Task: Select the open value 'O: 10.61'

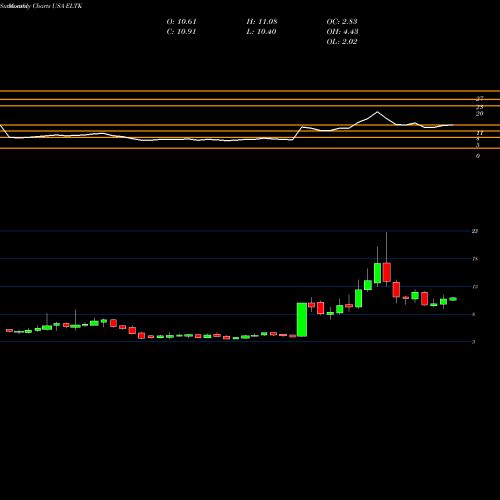Action: point(181,21)
